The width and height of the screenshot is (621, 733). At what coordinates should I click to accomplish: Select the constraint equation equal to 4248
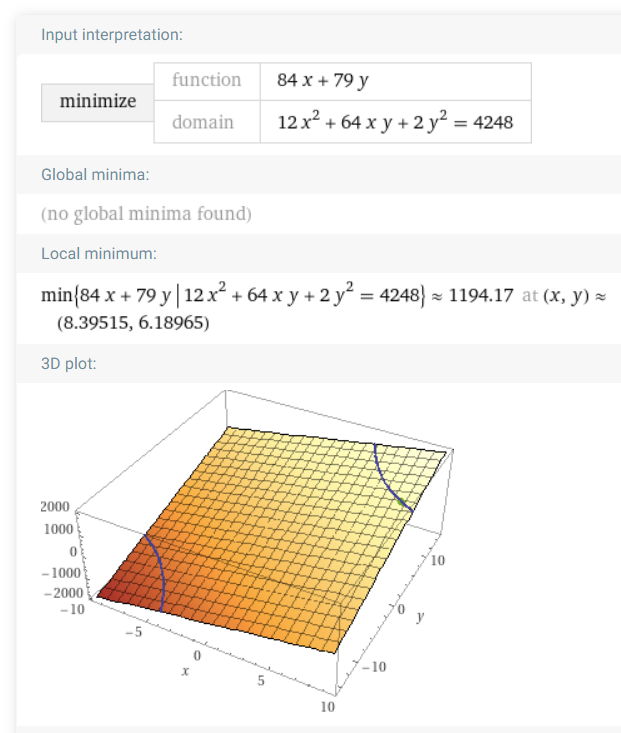pos(395,122)
